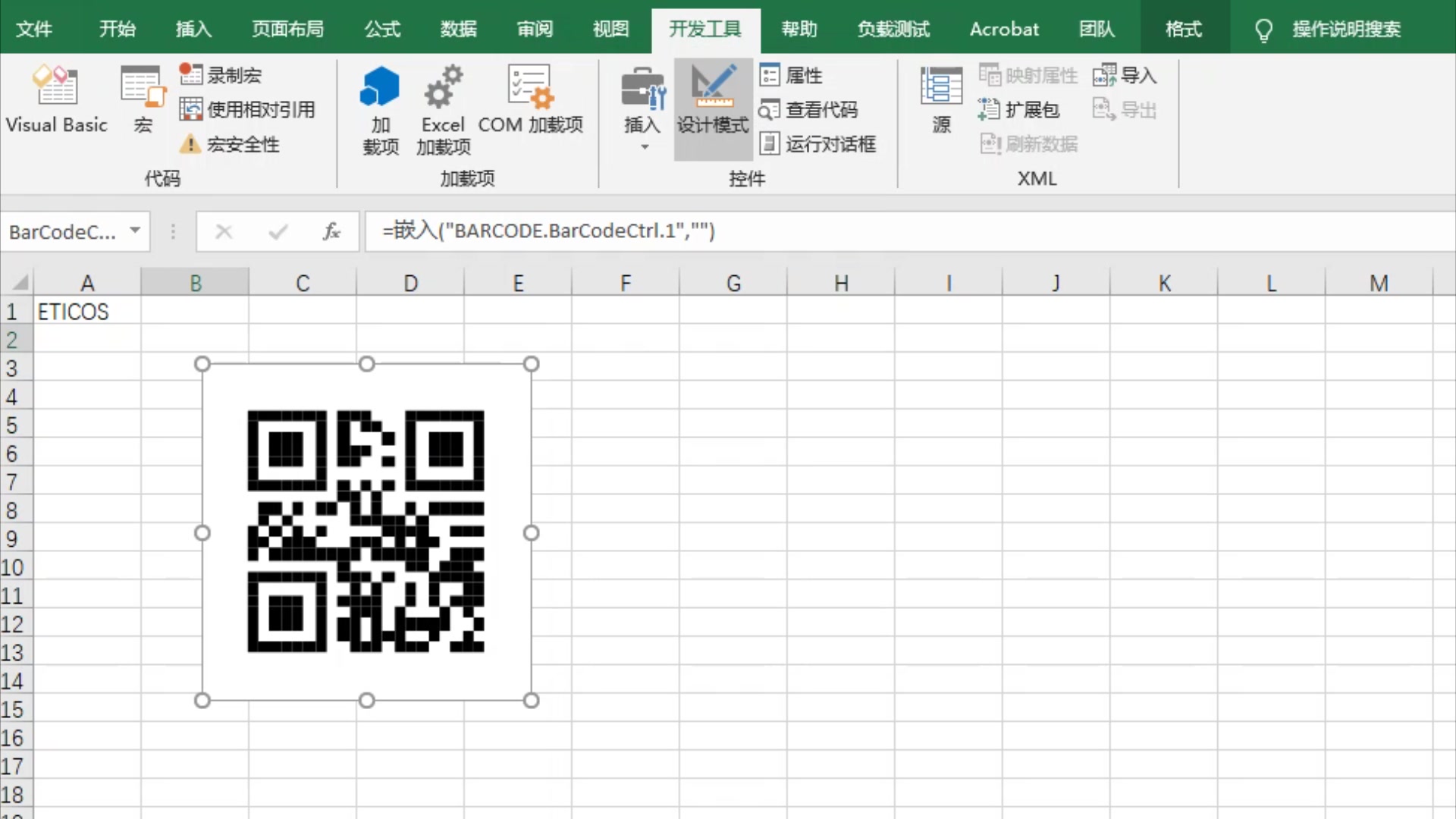Viewport: 1456px width, 819px height.
Task: Select column F header
Action: coord(626,282)
